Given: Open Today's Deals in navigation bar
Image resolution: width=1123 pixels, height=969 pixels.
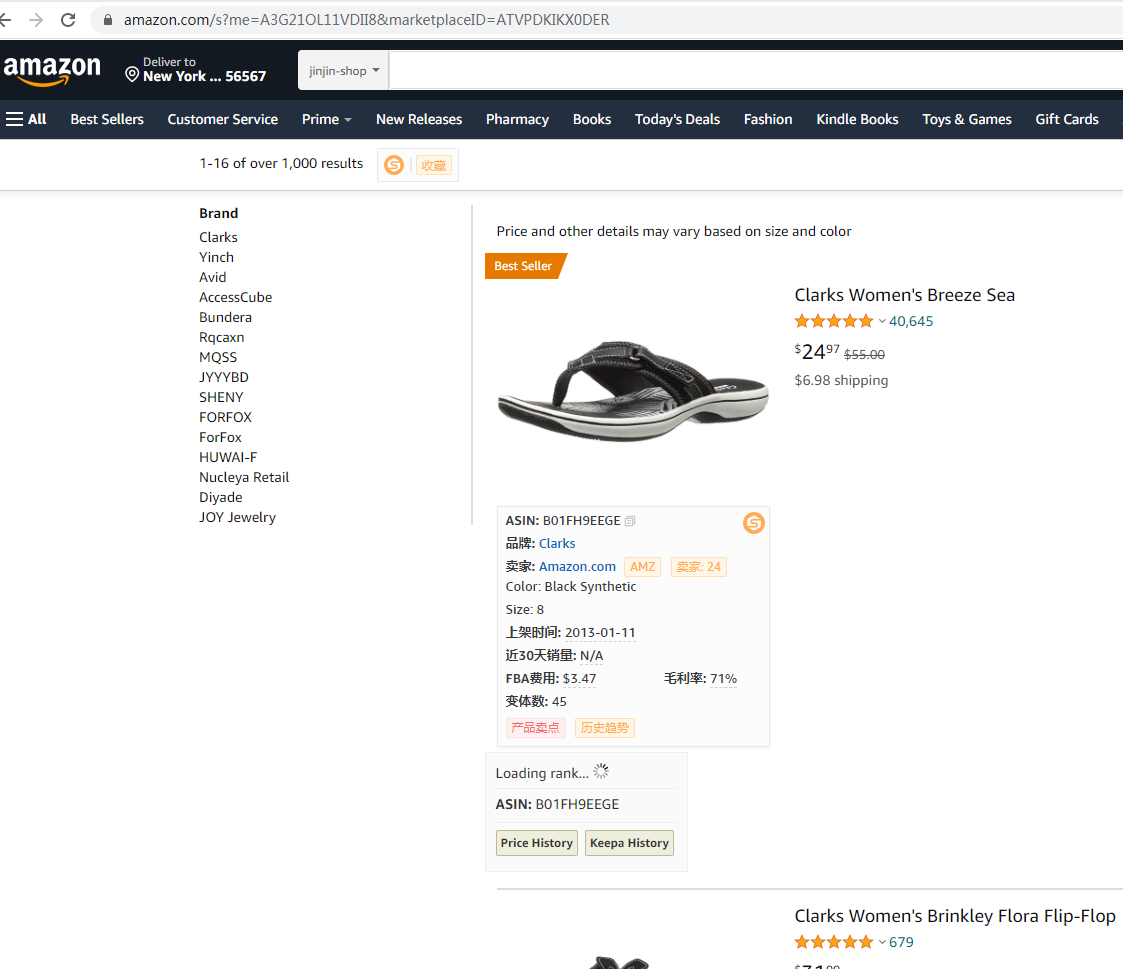Looking at the screenshot, I should coord(677,119).
